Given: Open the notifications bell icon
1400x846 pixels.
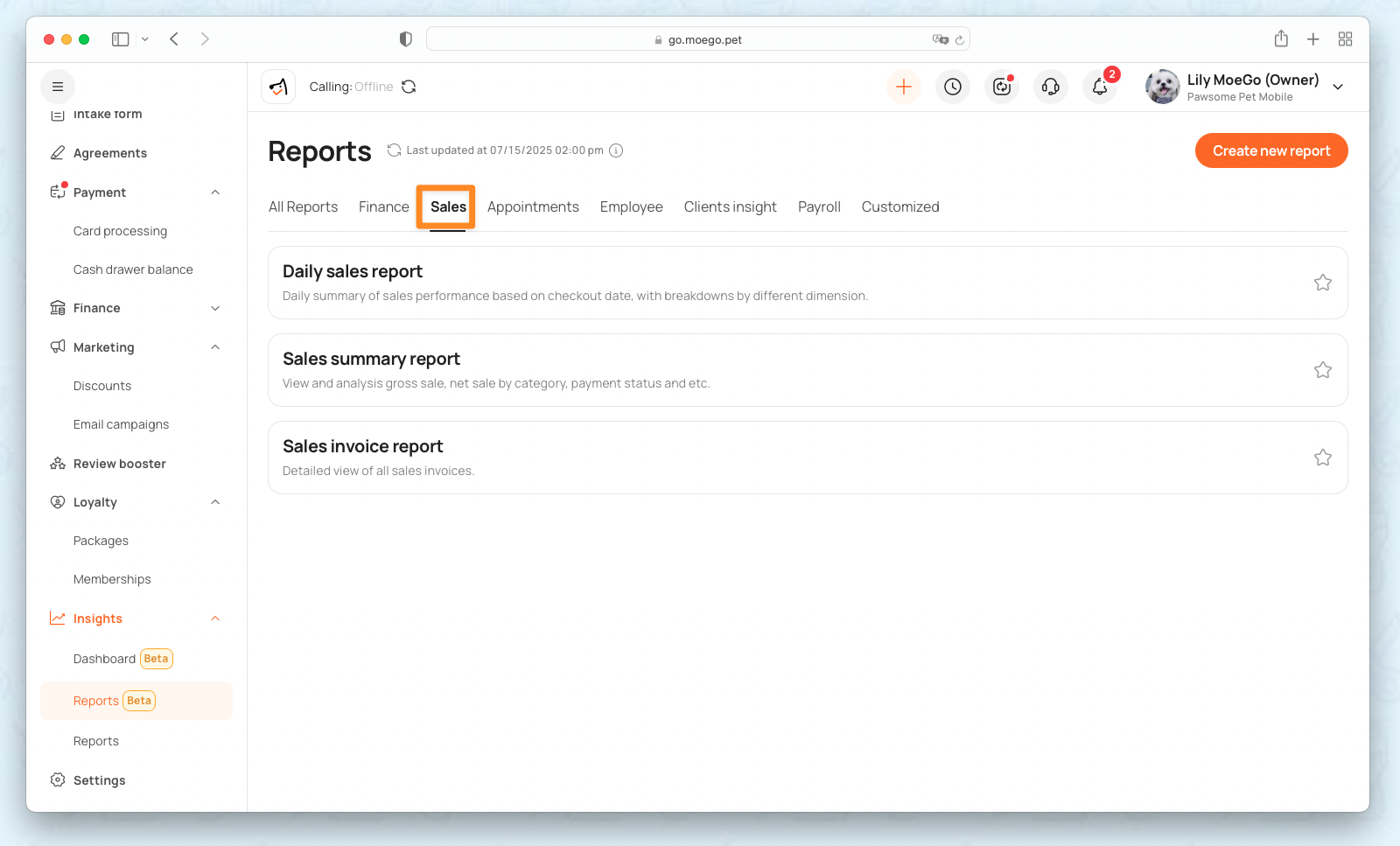Looking at the screenshot, I should pyautogui.click(x=1100, y=87).
